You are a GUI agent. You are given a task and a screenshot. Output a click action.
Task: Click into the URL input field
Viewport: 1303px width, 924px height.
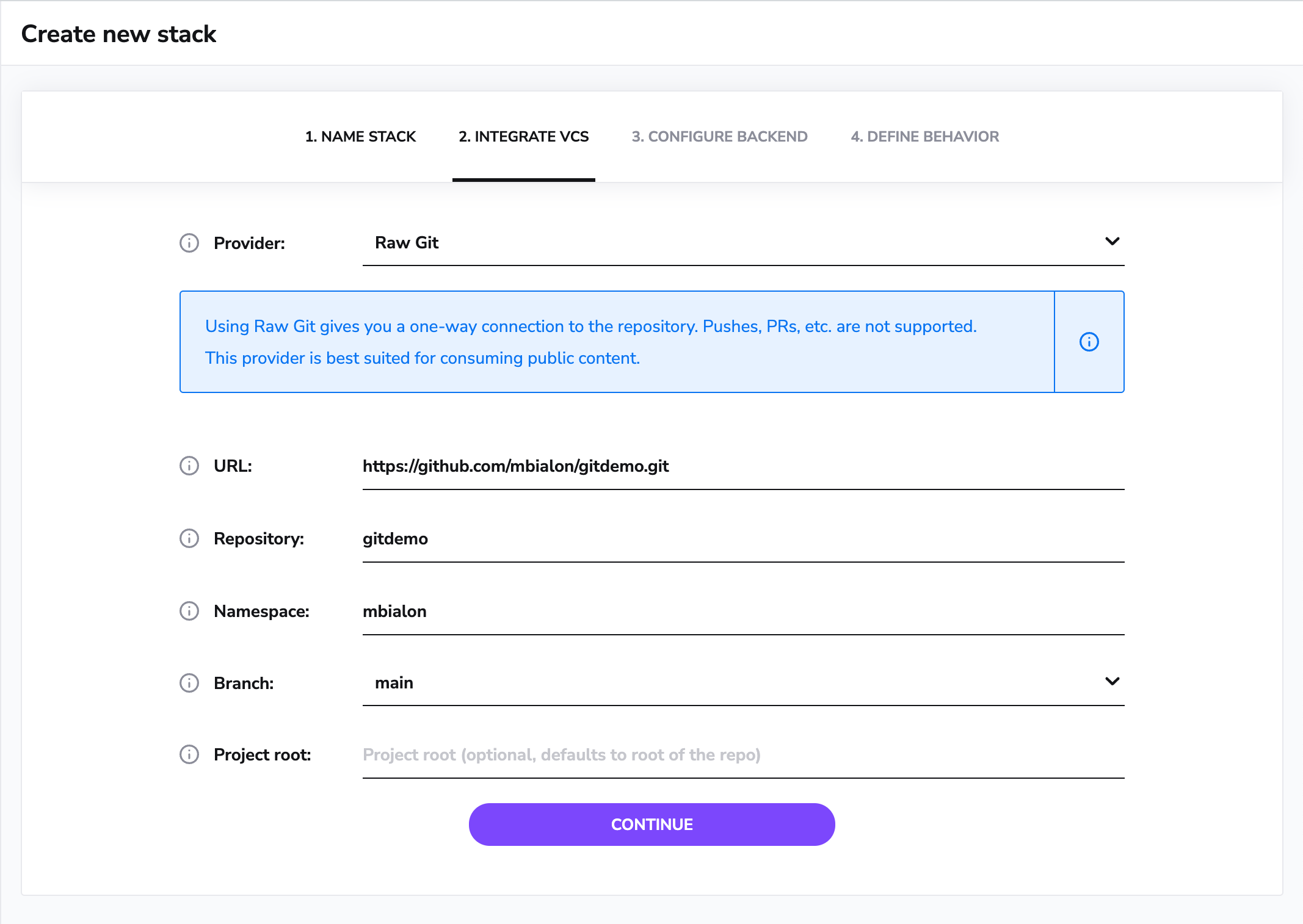point(742,466)
